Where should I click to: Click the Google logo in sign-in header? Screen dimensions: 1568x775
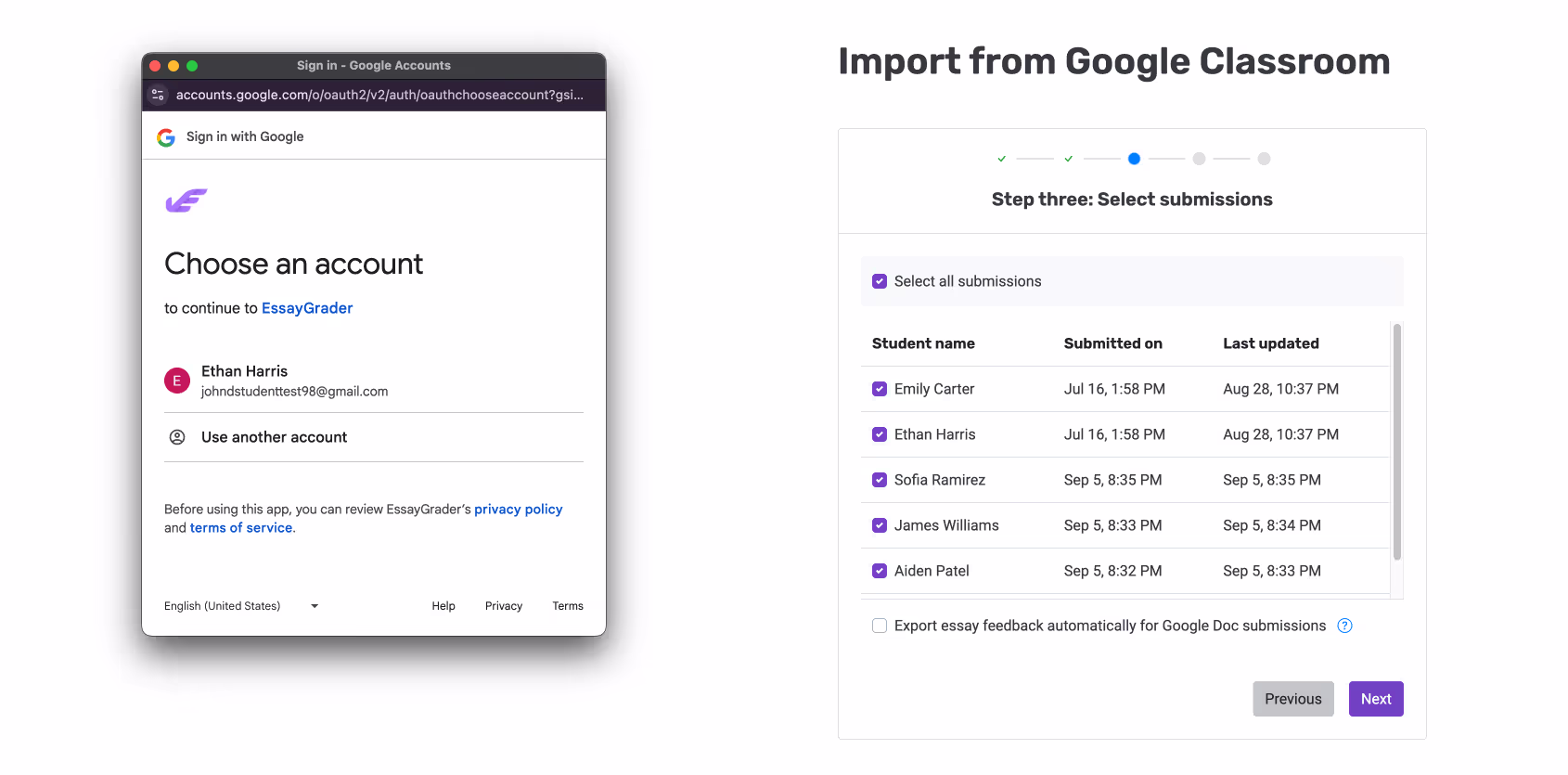point(166,137)
